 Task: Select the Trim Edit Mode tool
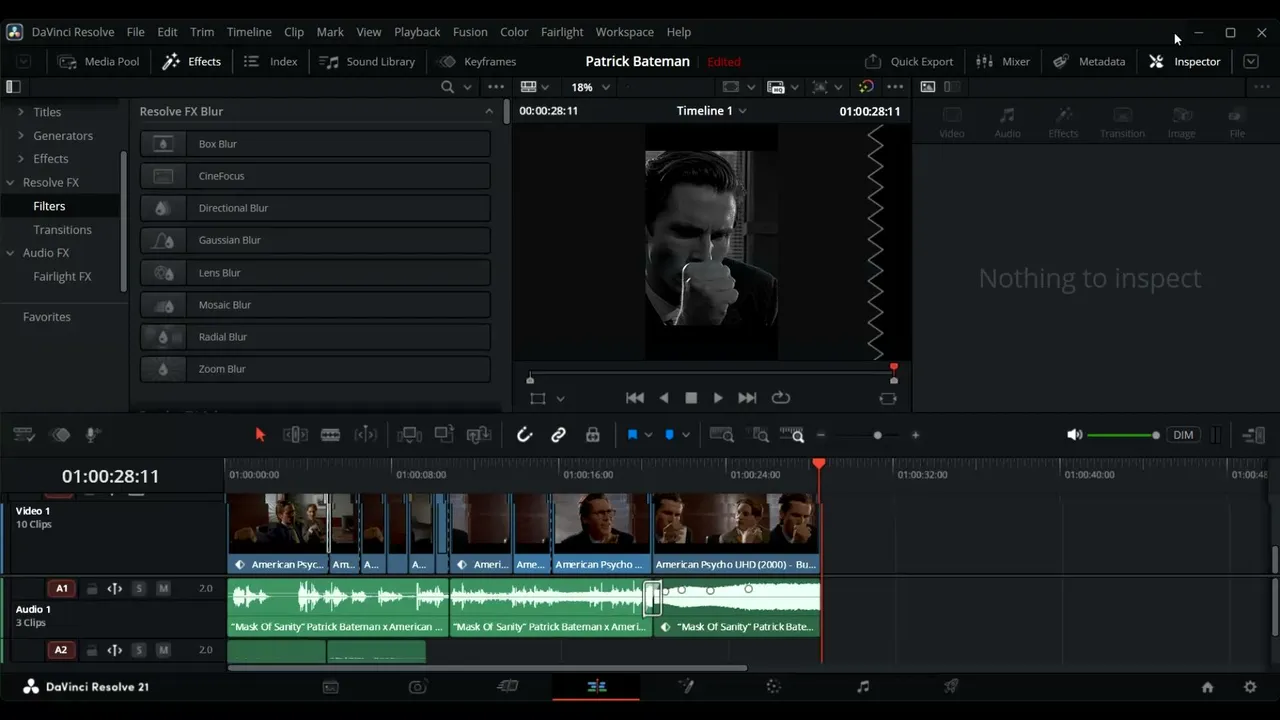[x=295, y=435]
